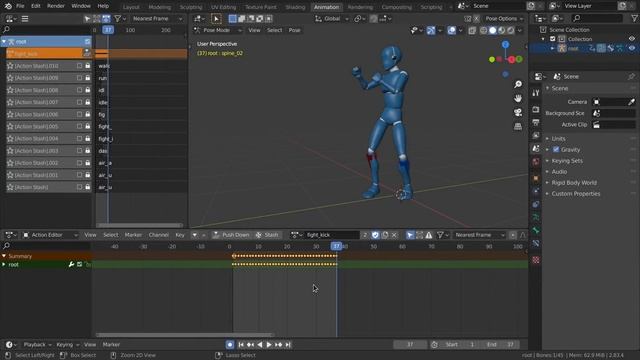Click the eyedropper next to Camera field
The image size is (640, 360).
coord(631,102)
